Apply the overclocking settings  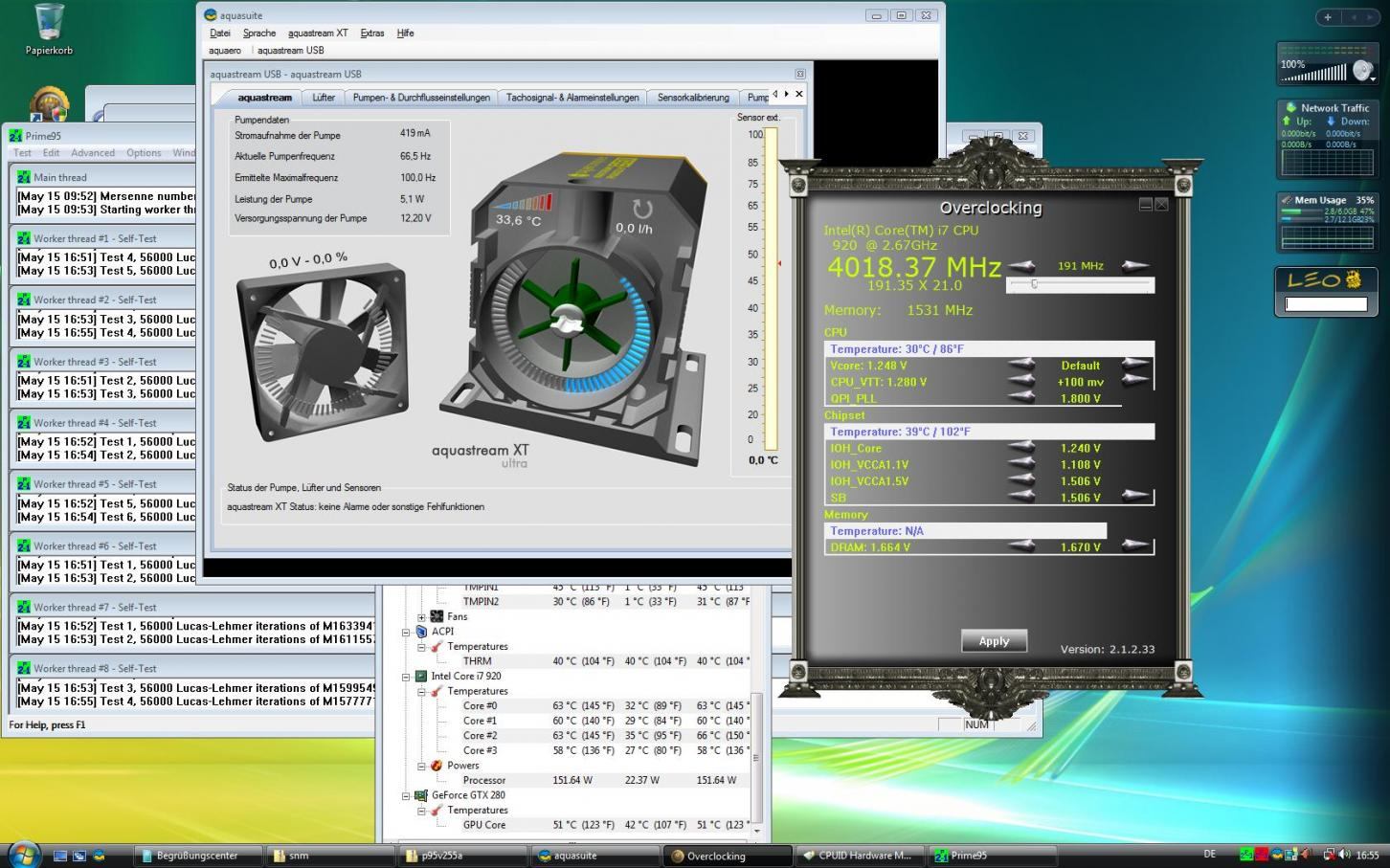994,641
